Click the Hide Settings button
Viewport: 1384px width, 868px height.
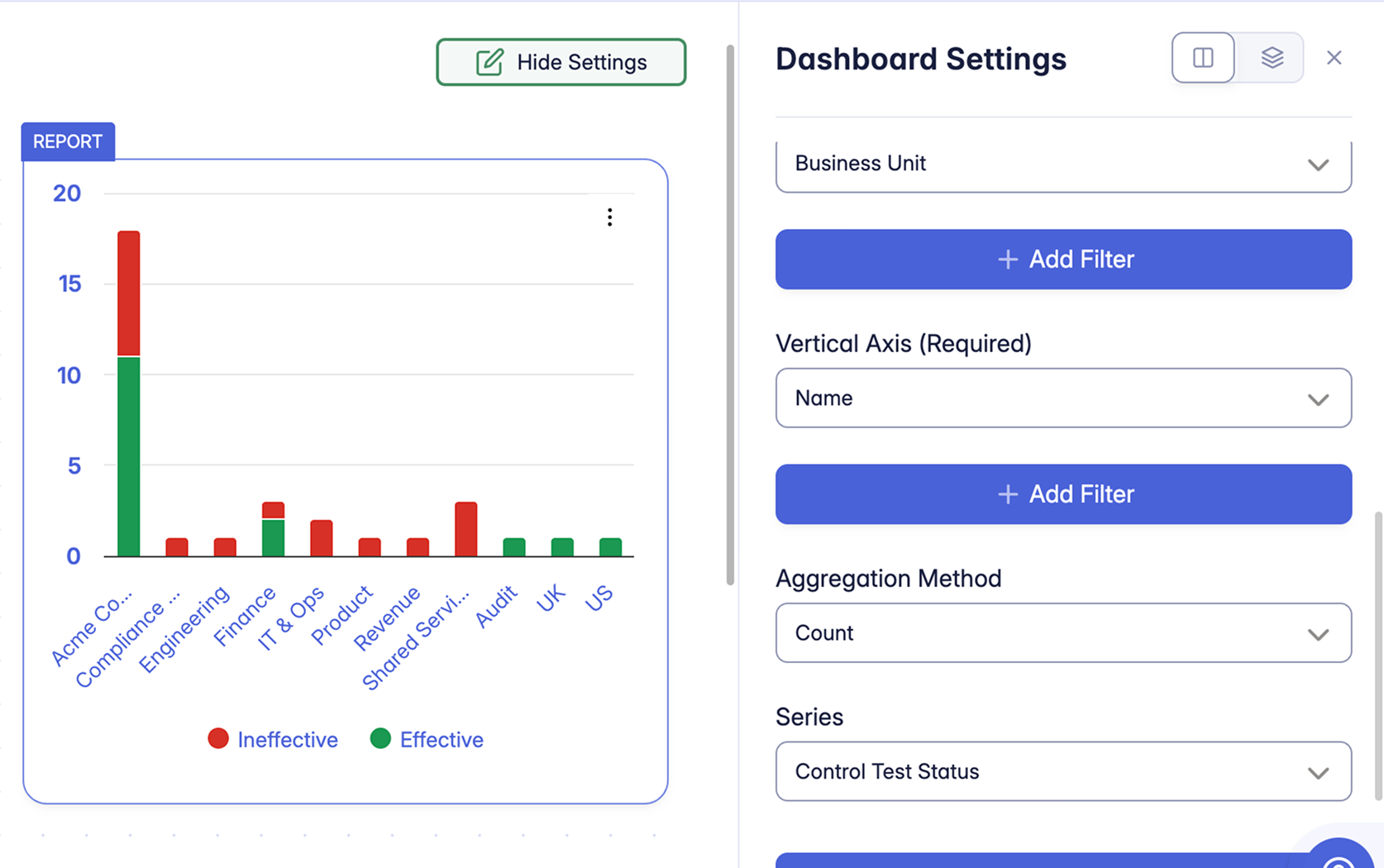point(561,62)
